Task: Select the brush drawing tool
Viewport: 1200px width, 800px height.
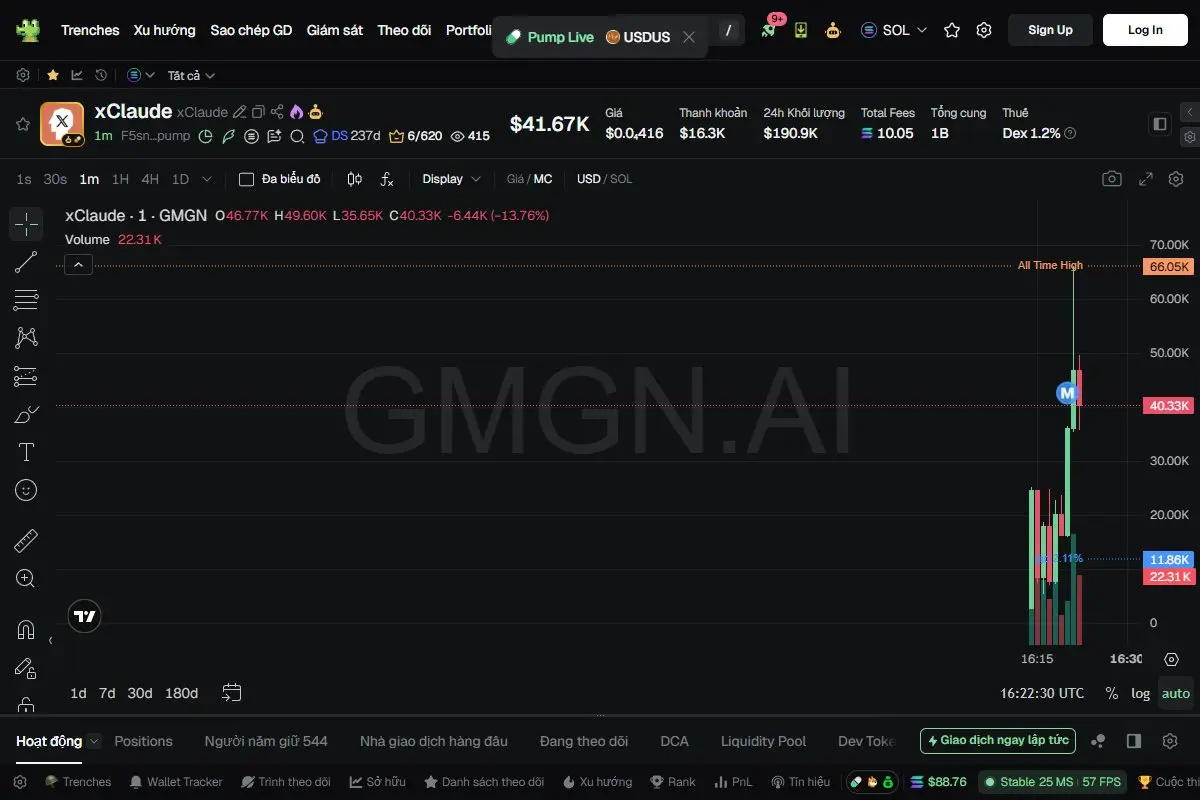Action: (x=26, y=414)
